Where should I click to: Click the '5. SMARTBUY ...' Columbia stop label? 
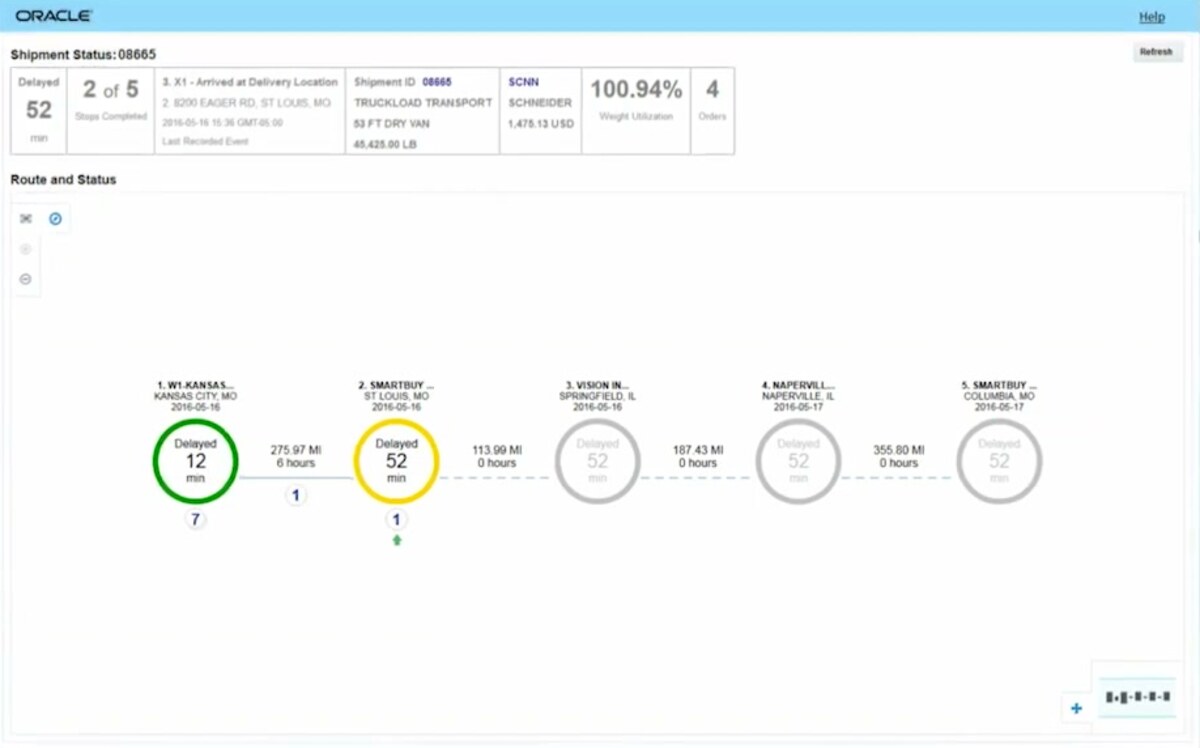(1000, 385)
